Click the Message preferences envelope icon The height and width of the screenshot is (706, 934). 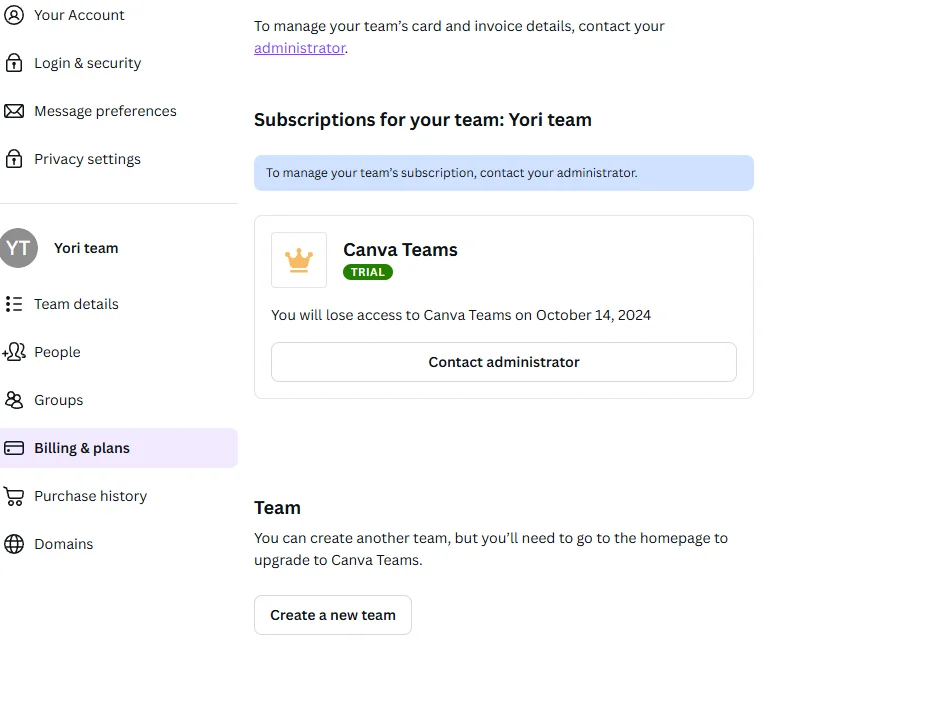[14, 111]
